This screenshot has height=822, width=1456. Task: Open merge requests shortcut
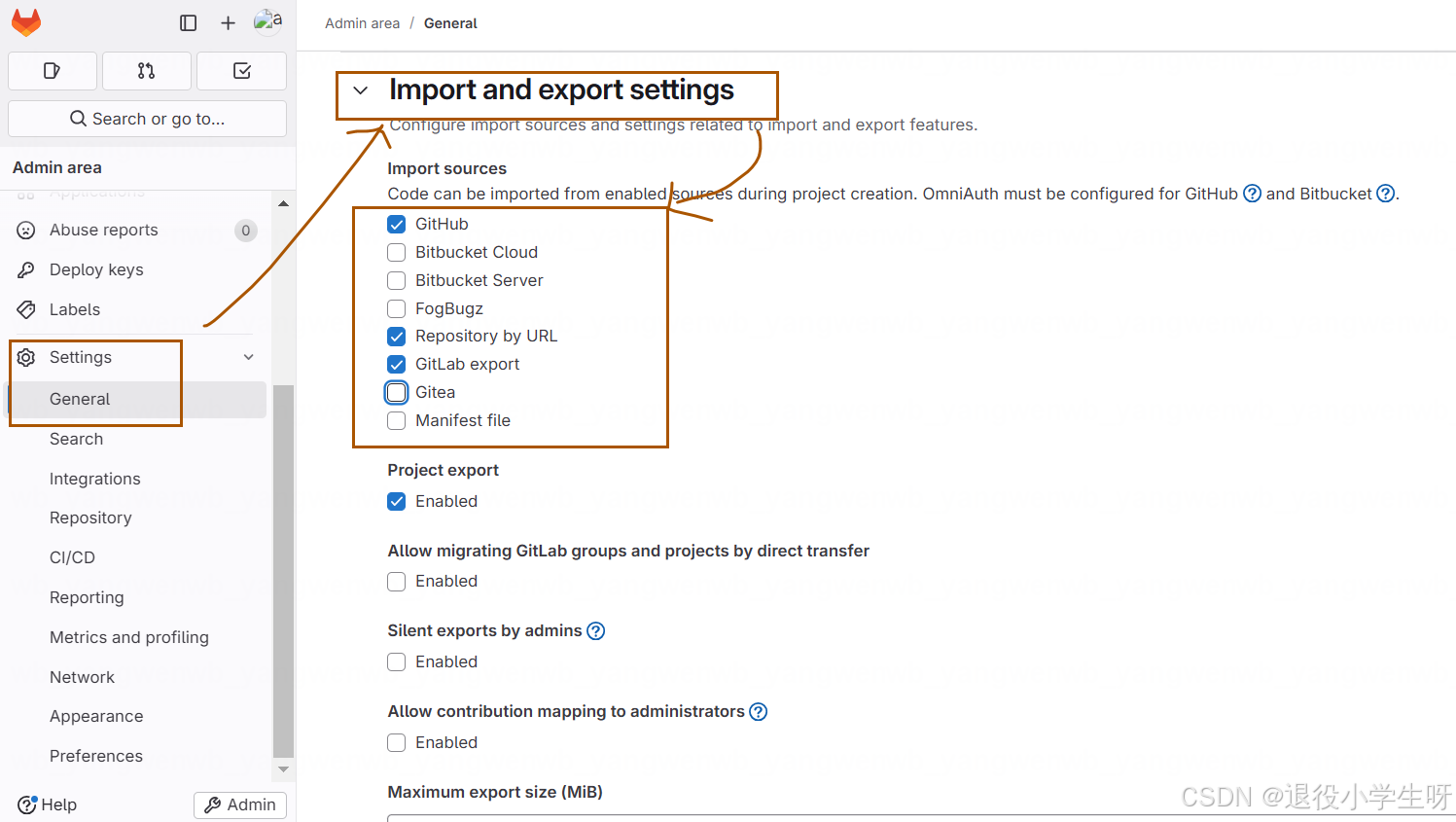(x=147, y=71)
